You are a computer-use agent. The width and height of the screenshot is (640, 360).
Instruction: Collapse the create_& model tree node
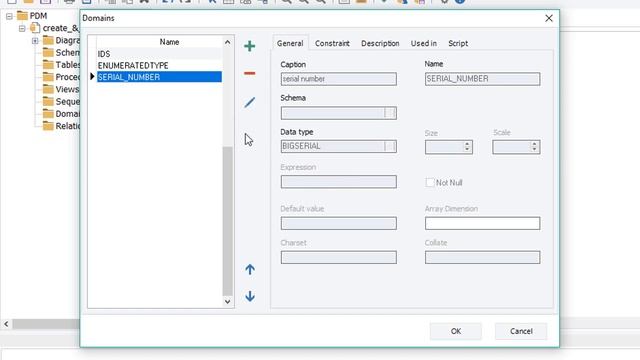click(22, 28)
